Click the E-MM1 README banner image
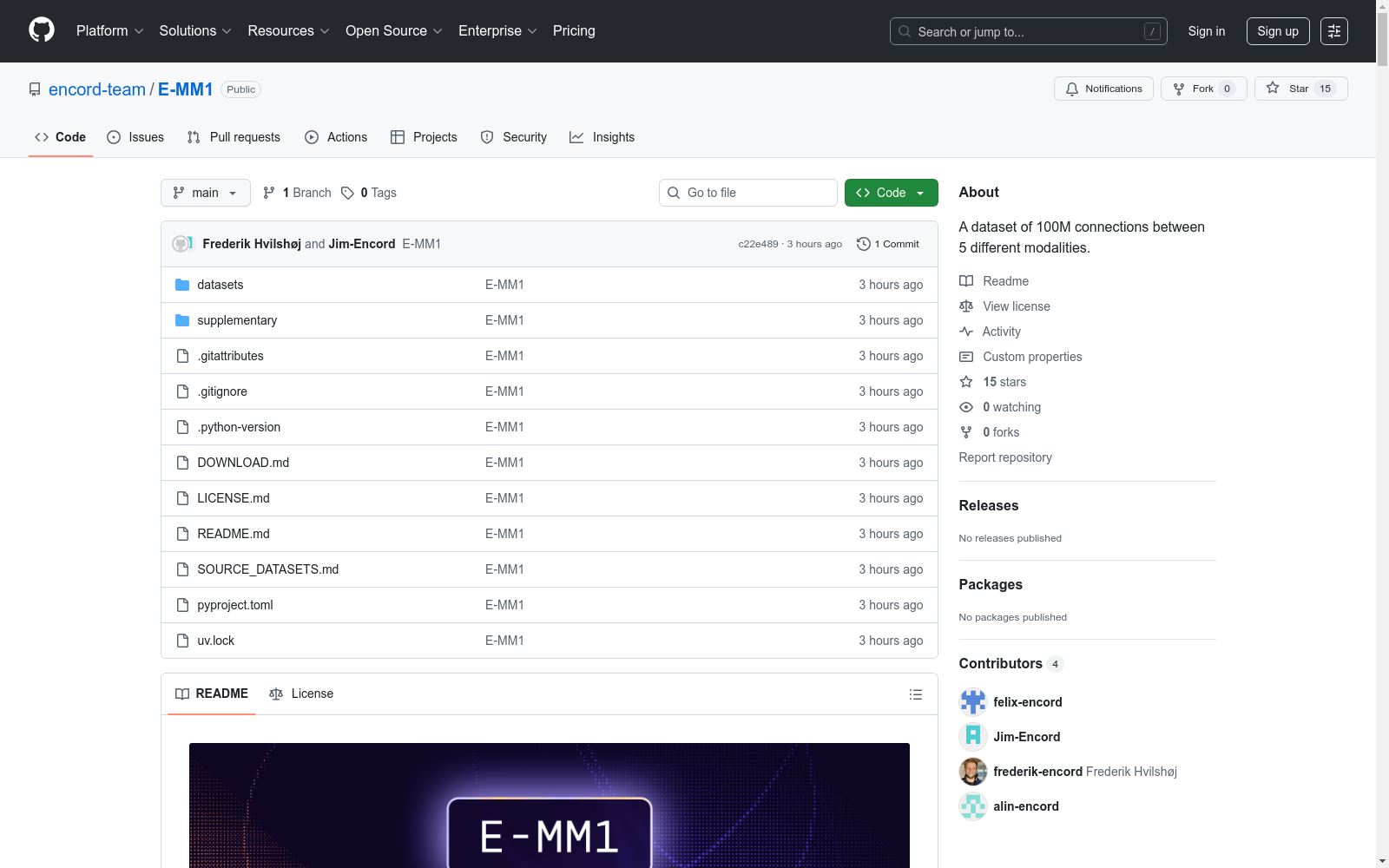Viewport: 1389px width, 868px height. pyautogui.click(x=550, y=806)
